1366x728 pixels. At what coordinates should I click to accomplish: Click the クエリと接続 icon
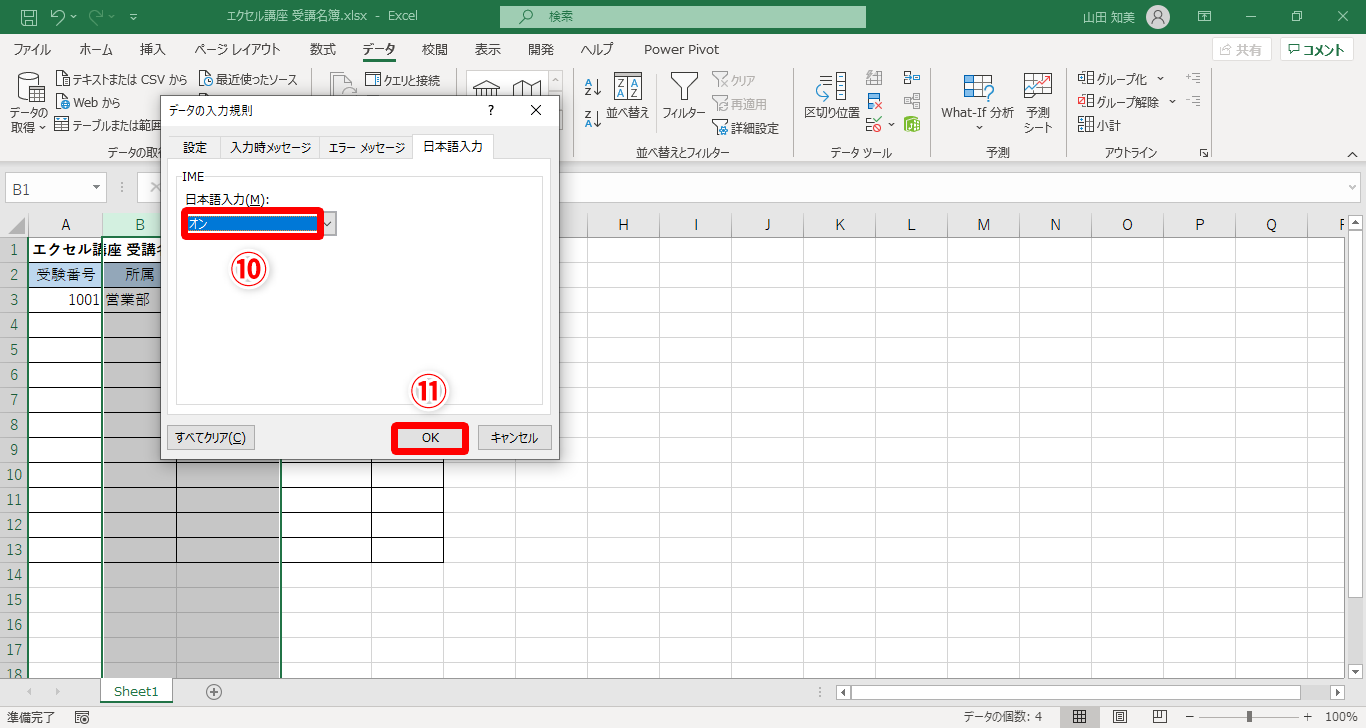coord(374,80)
